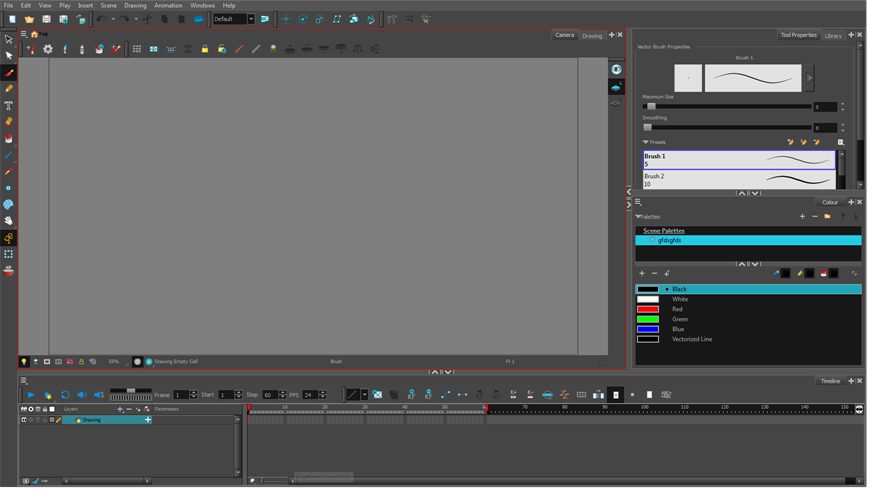The image size is (871, 492).
Task: Toggle sound playback in timeline toolbar
Action: (82, 395)
